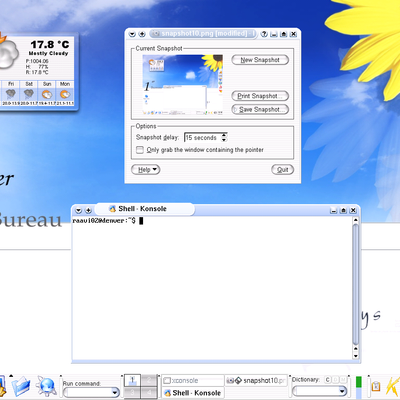Click the Mon forecast icon in weather widget

65,94
